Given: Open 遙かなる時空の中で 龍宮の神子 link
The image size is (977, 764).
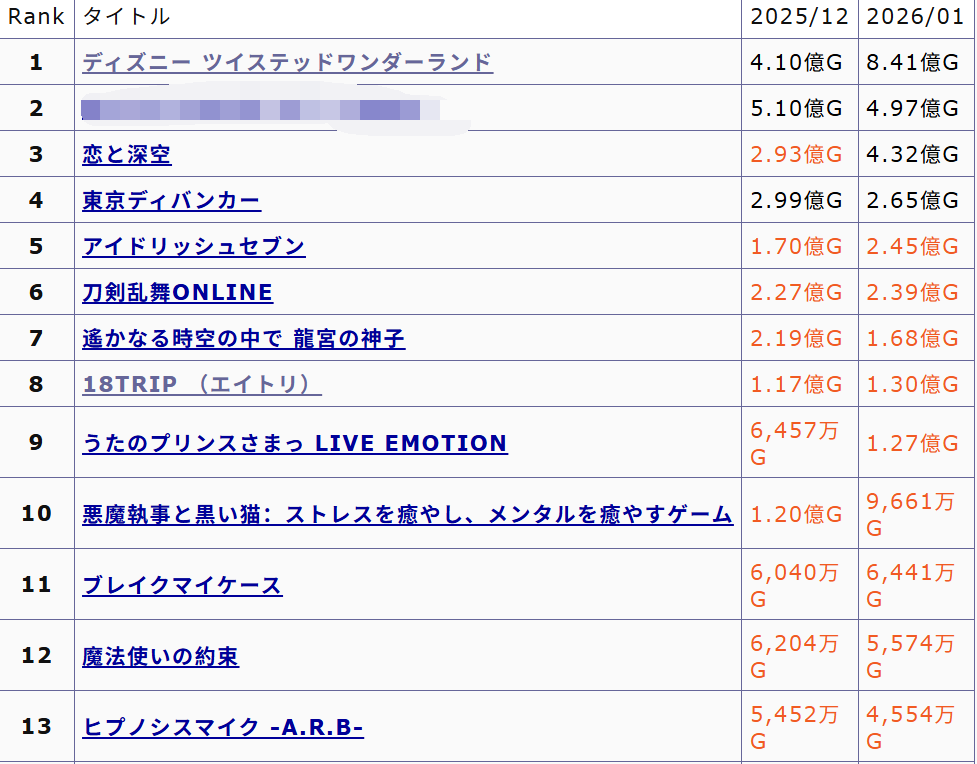Looking at the screenshot, I should point(244,339).
